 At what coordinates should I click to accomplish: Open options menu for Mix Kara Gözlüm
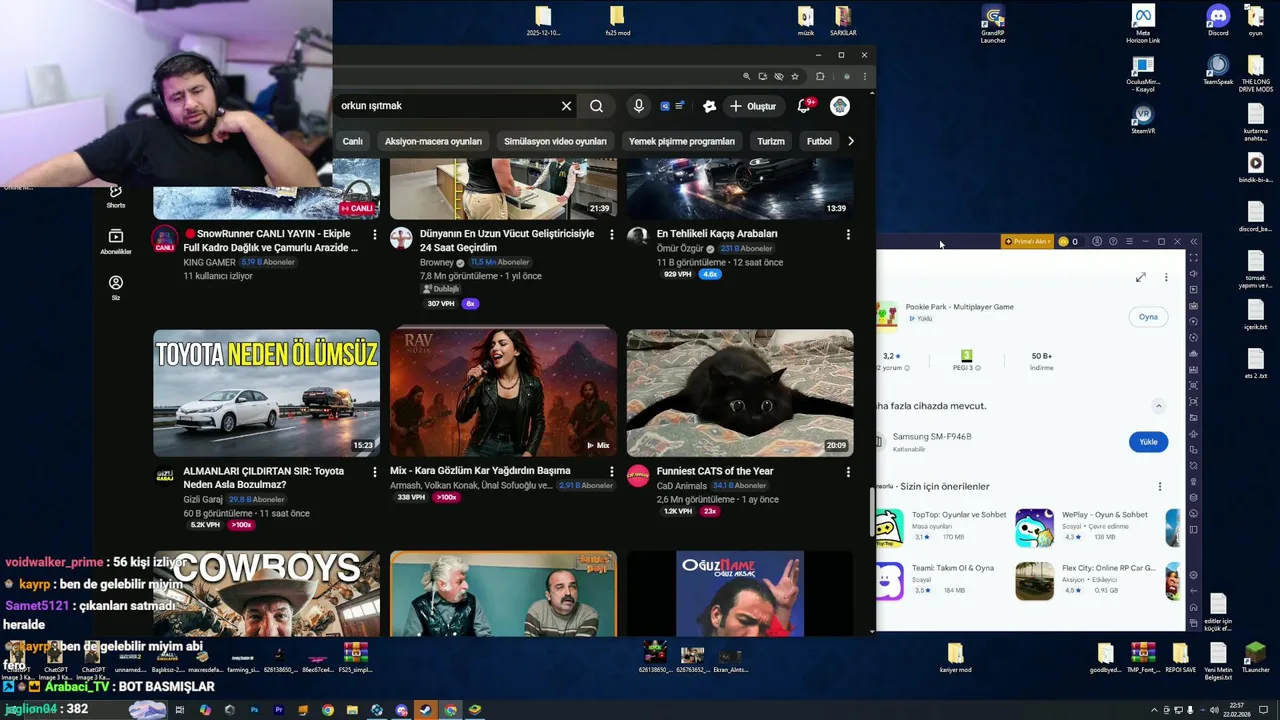click(x=612, y=472)
